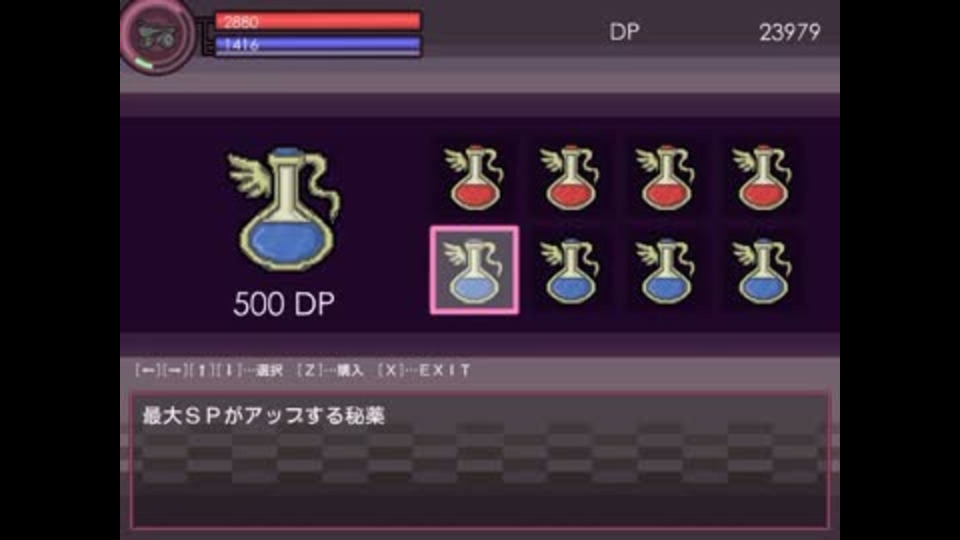
Task: Select the second blue potion in the bottom row
Action: [571, 271]
